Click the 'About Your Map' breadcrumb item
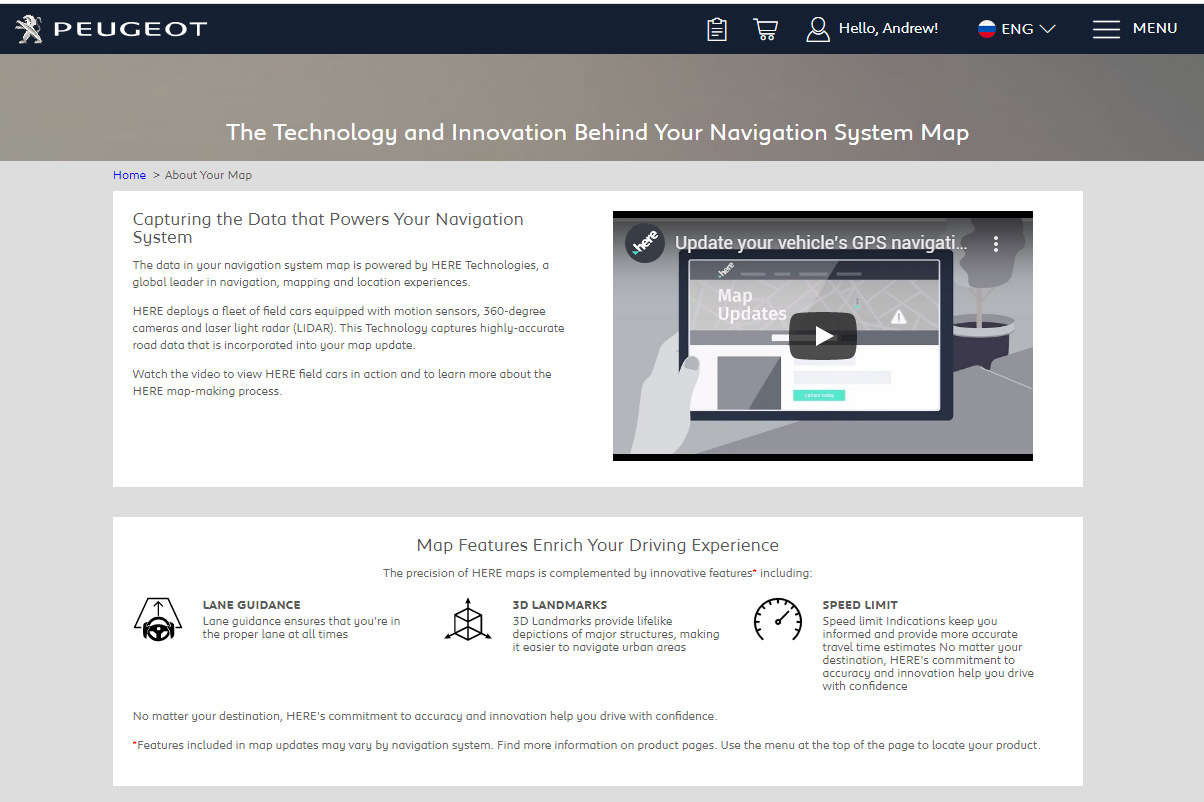Screen dimensions: 1204x802 coord(208,175)
